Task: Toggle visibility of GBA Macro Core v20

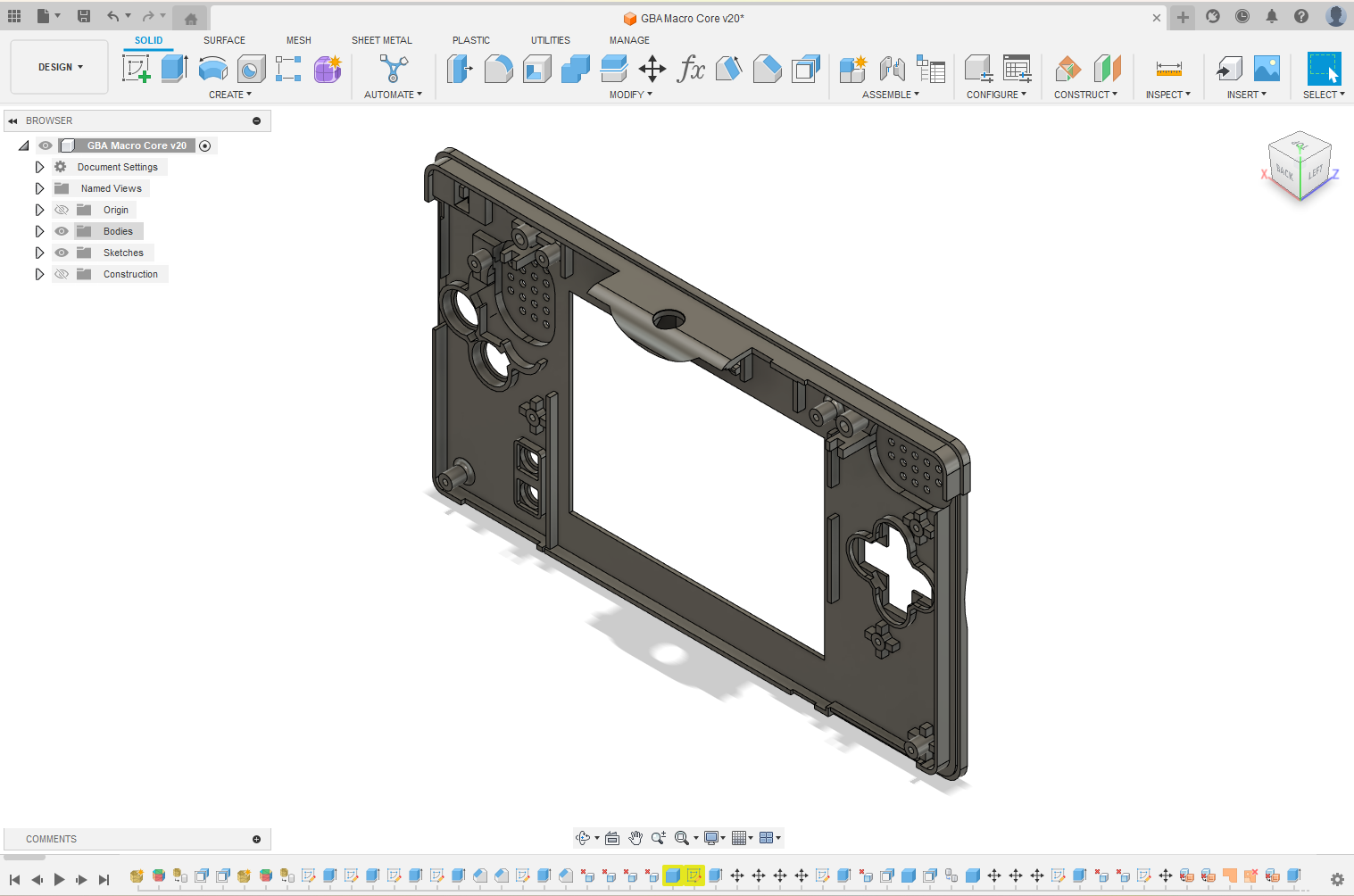Action: click(x=46, y=145)
